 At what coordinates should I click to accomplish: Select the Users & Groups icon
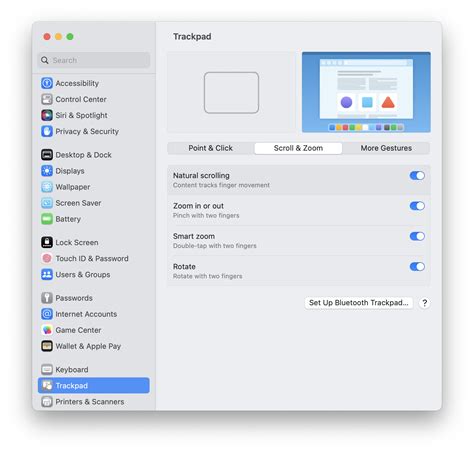pos(47,274)
